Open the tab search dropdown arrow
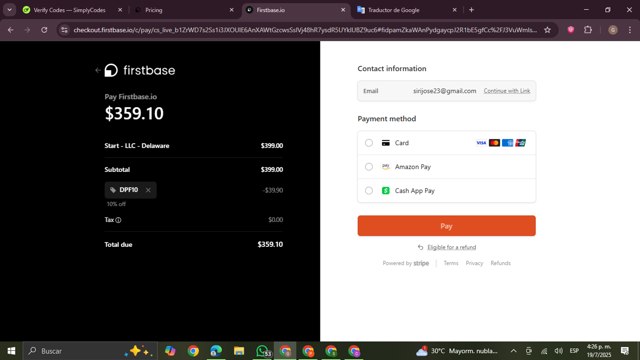640x360 pixels. pyautogui.click(x=9, y=10)
